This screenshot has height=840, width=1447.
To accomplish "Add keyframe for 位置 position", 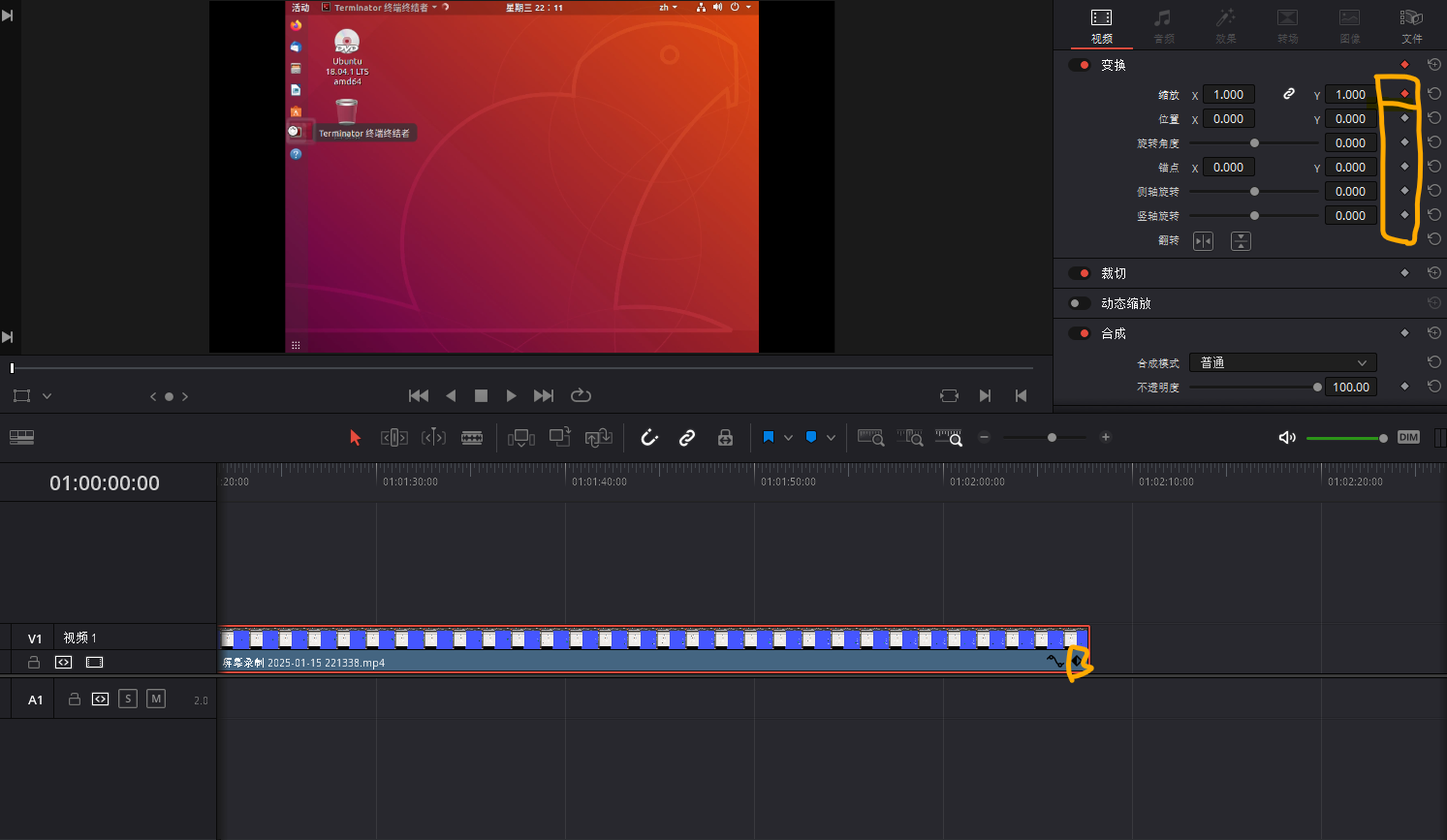I will tap(1404, 118).
